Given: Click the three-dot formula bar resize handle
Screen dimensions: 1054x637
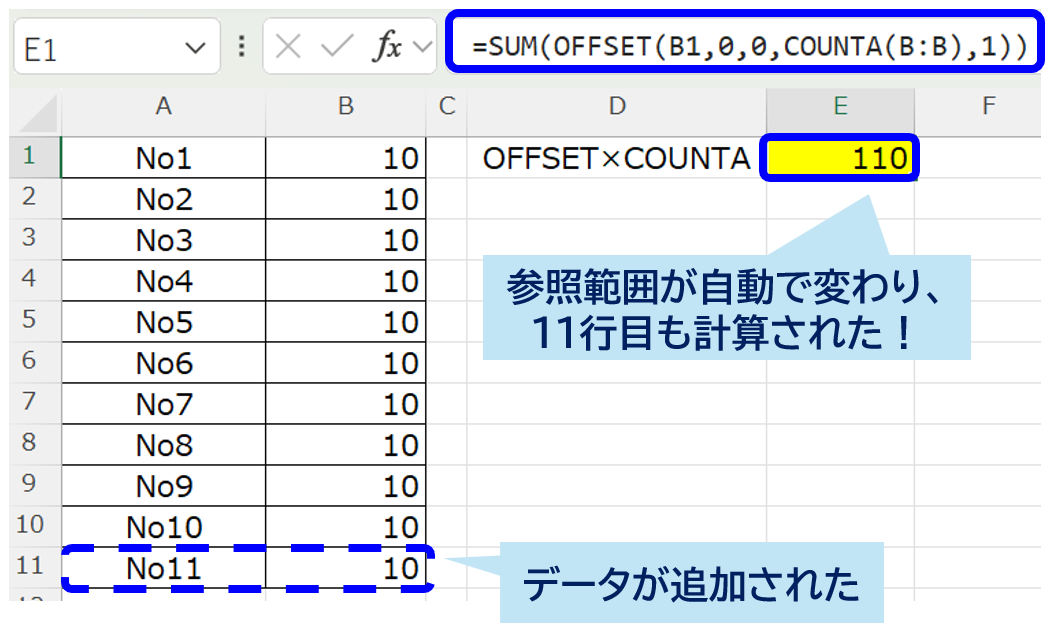Looking at the screenshot, I should click(x=241, y=48).
